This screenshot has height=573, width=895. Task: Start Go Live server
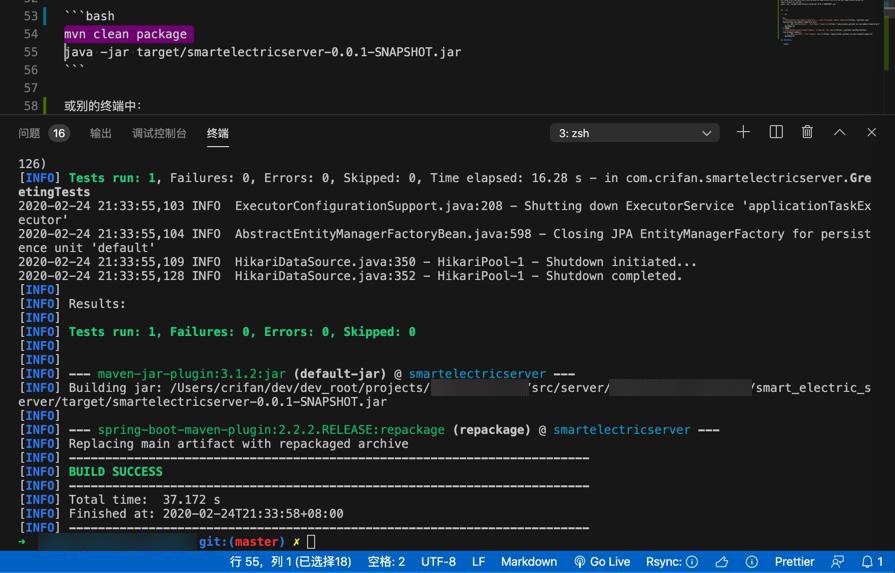pos(602,562)
